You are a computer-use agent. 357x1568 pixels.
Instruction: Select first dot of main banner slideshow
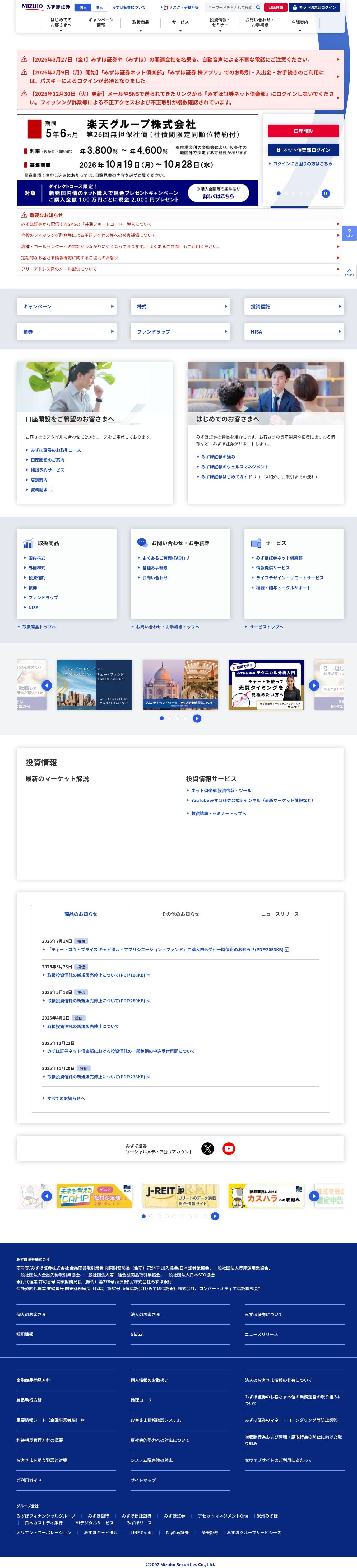279,193
